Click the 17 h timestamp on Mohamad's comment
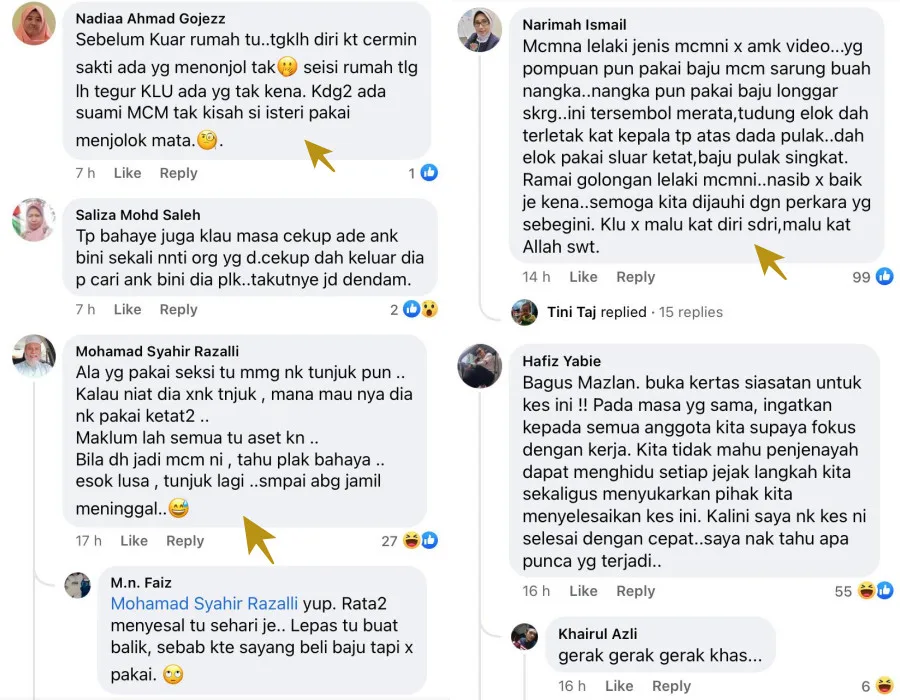The image size is (900, 700). [89, 541]
